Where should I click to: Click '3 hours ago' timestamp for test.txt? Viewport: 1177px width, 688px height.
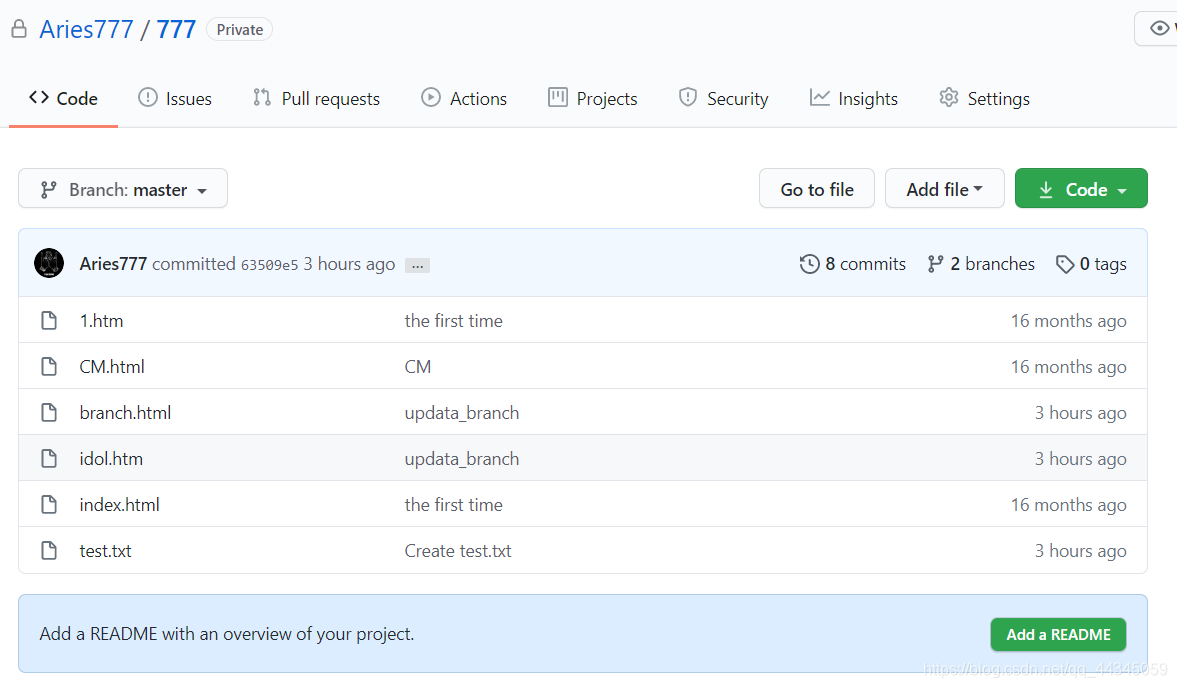(1080, 551)
